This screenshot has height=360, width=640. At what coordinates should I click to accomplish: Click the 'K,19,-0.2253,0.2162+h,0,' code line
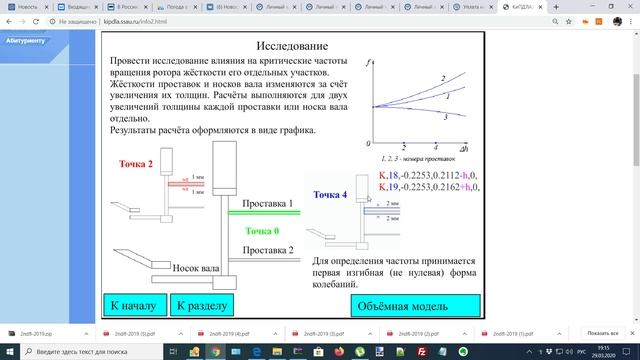pos(429,187)
